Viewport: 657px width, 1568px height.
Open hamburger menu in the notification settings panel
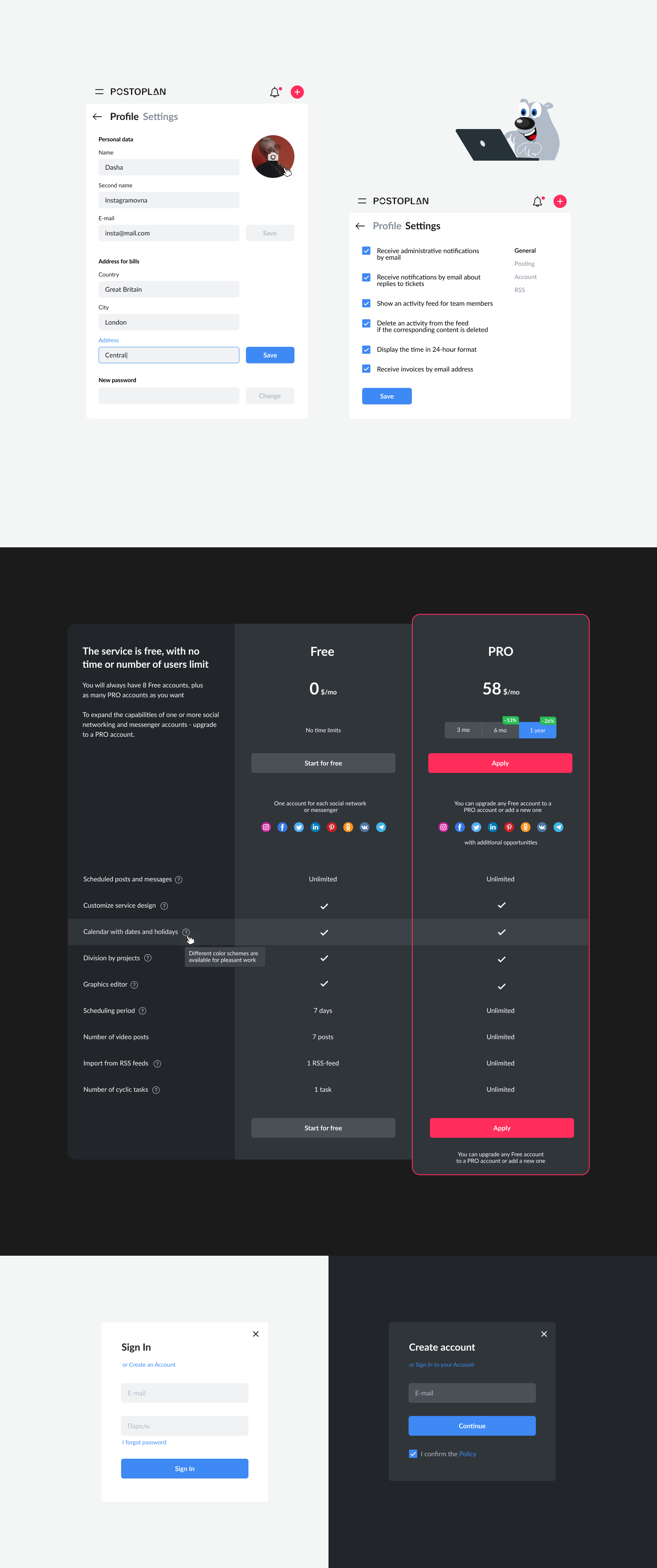coord(362,201)
